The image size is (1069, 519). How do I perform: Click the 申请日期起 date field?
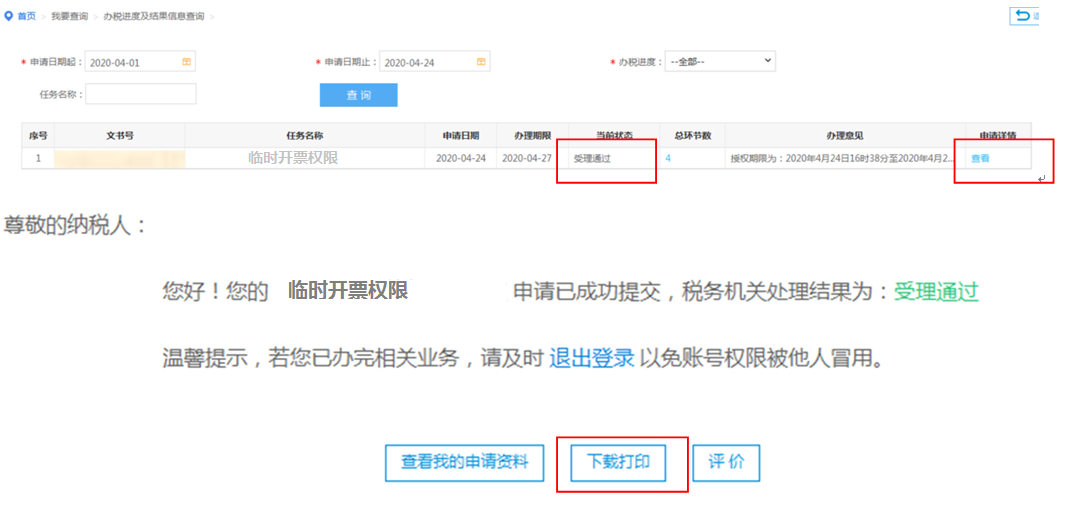(x=140, y=61)
